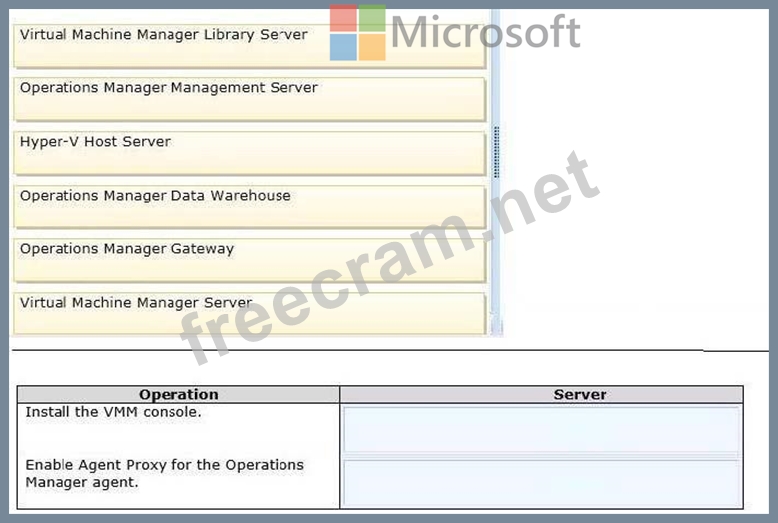778x523 pixels.
Task: Select the Operations Manager Gateway item
Action: coord(250,260)
